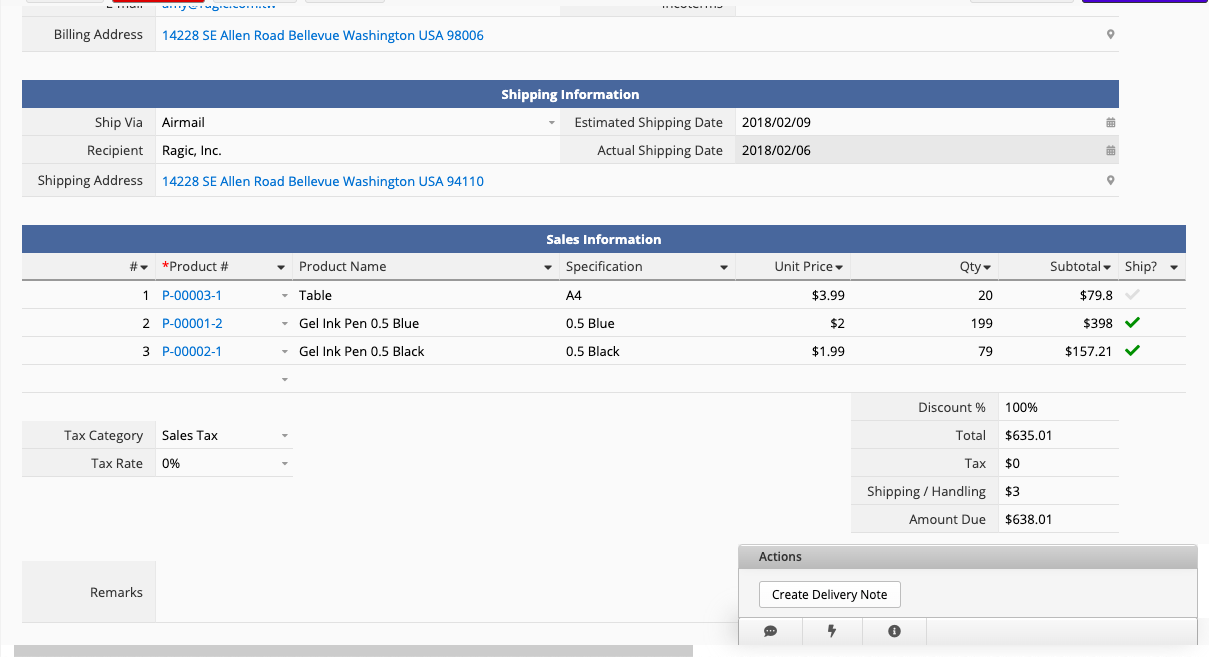Click the Remarks text field
This screenshot has height=657, width=1209.
(x=446, y=592)
